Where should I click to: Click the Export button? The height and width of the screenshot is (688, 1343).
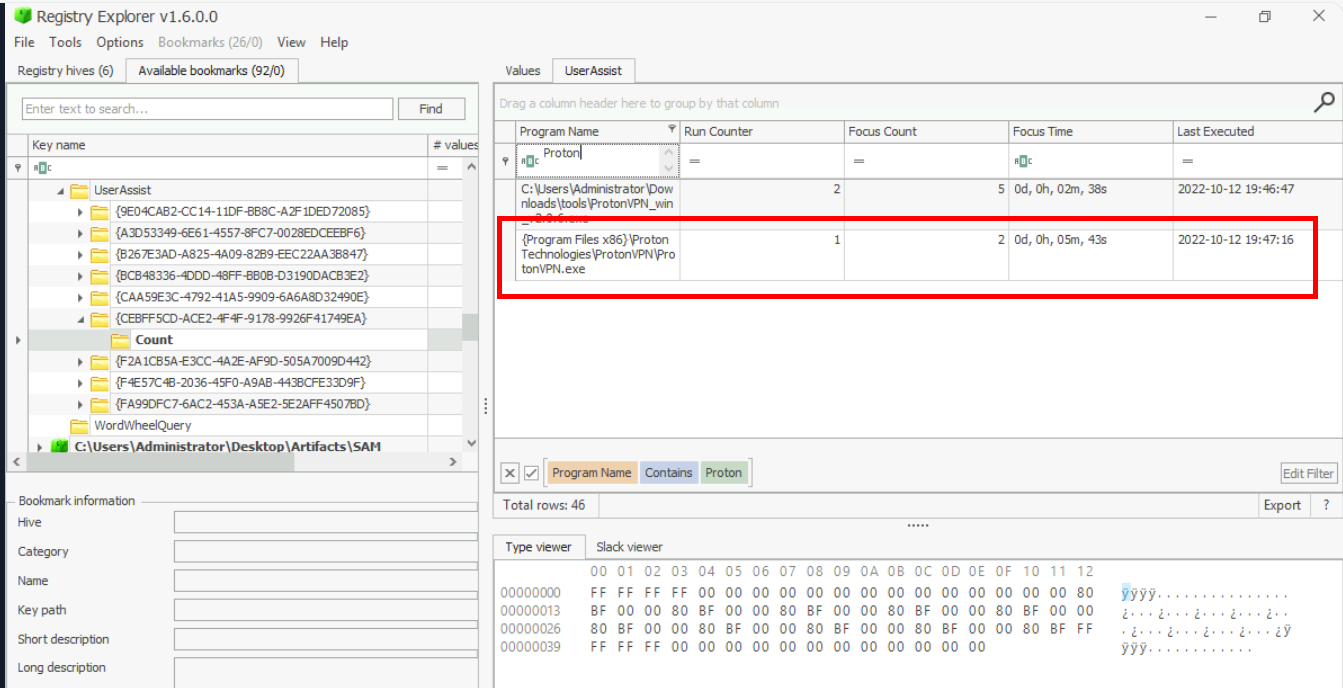[x=1281, y=505]
